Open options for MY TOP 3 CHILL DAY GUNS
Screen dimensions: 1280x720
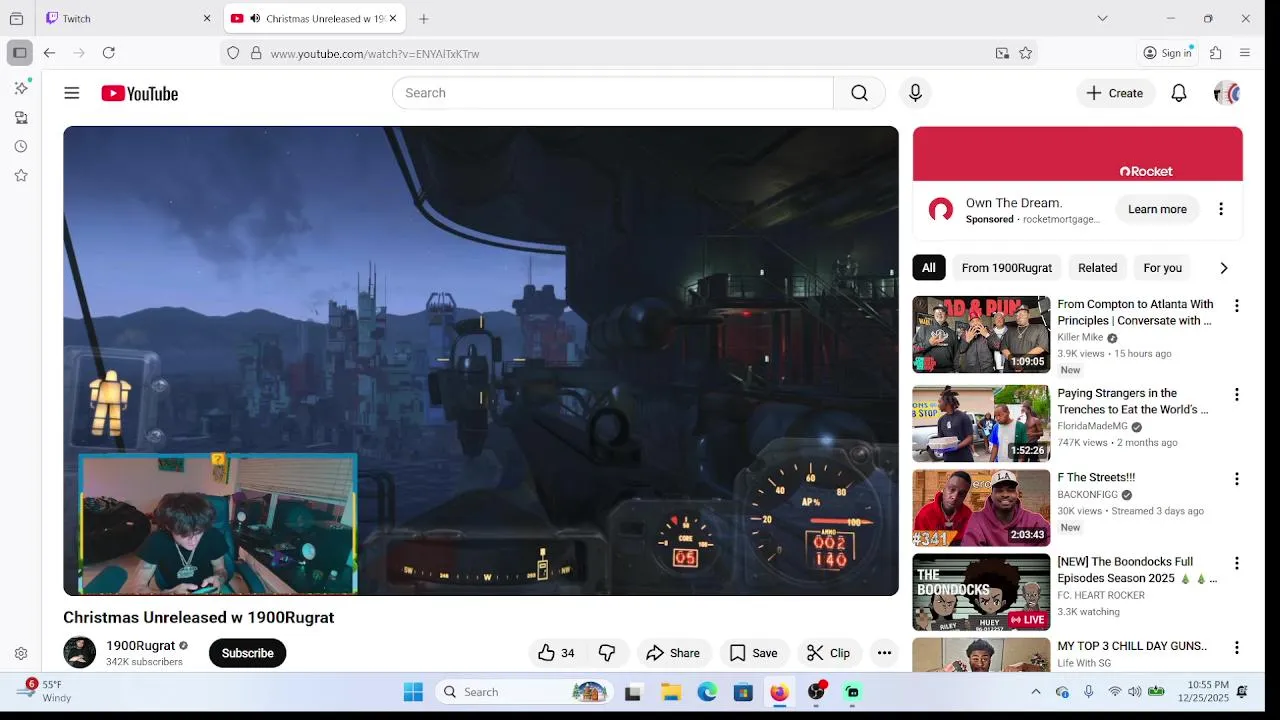[1236, 648]
